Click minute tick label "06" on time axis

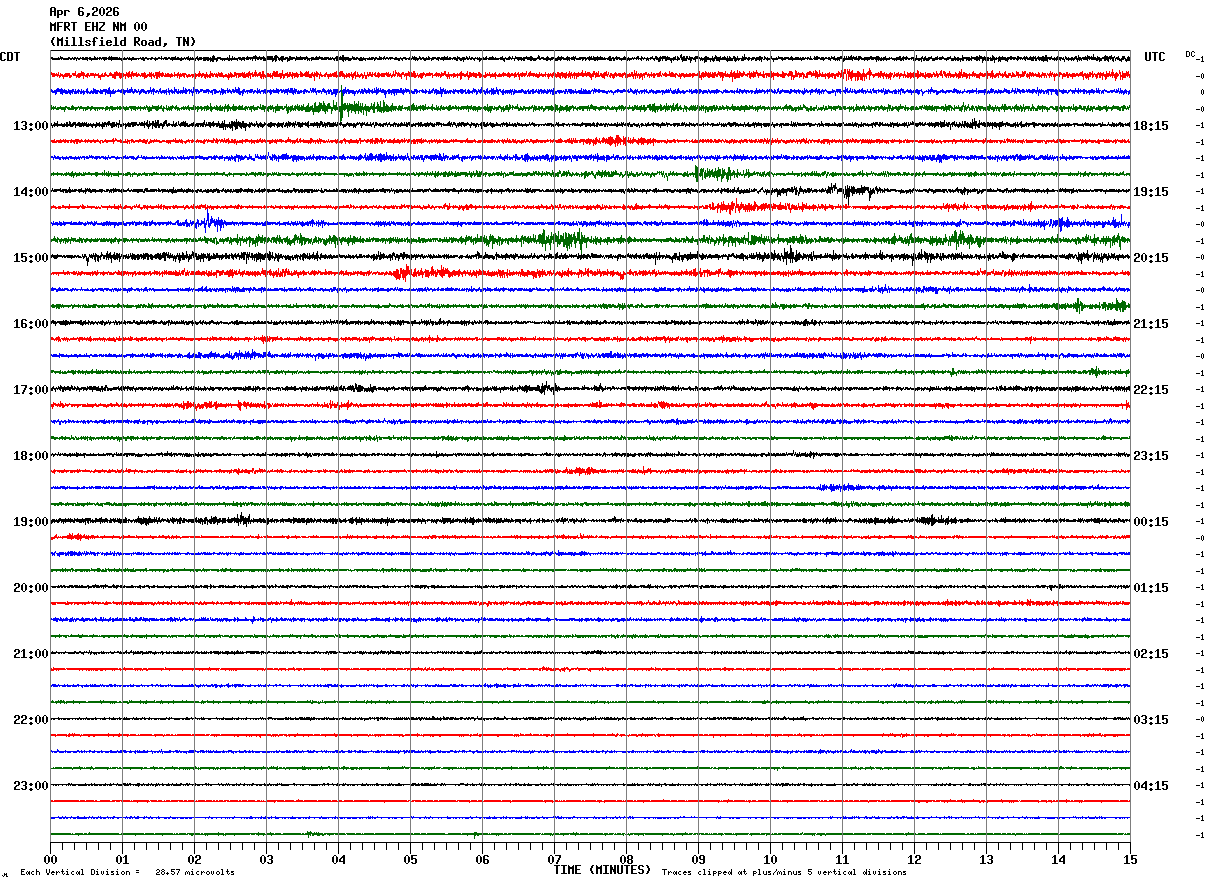tap(482, 859)
